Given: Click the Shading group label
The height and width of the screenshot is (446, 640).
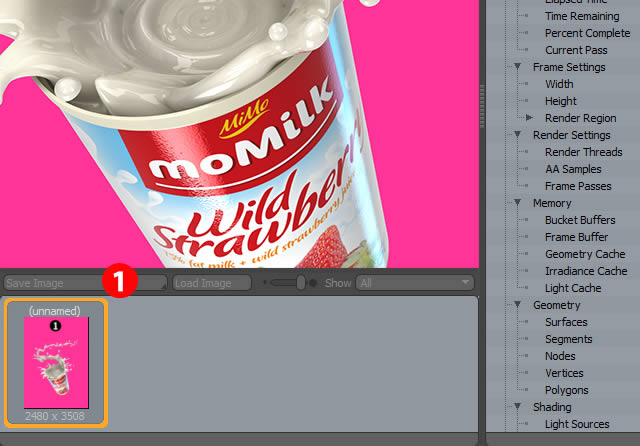Looking at the screenshot, I should [552, 407].
